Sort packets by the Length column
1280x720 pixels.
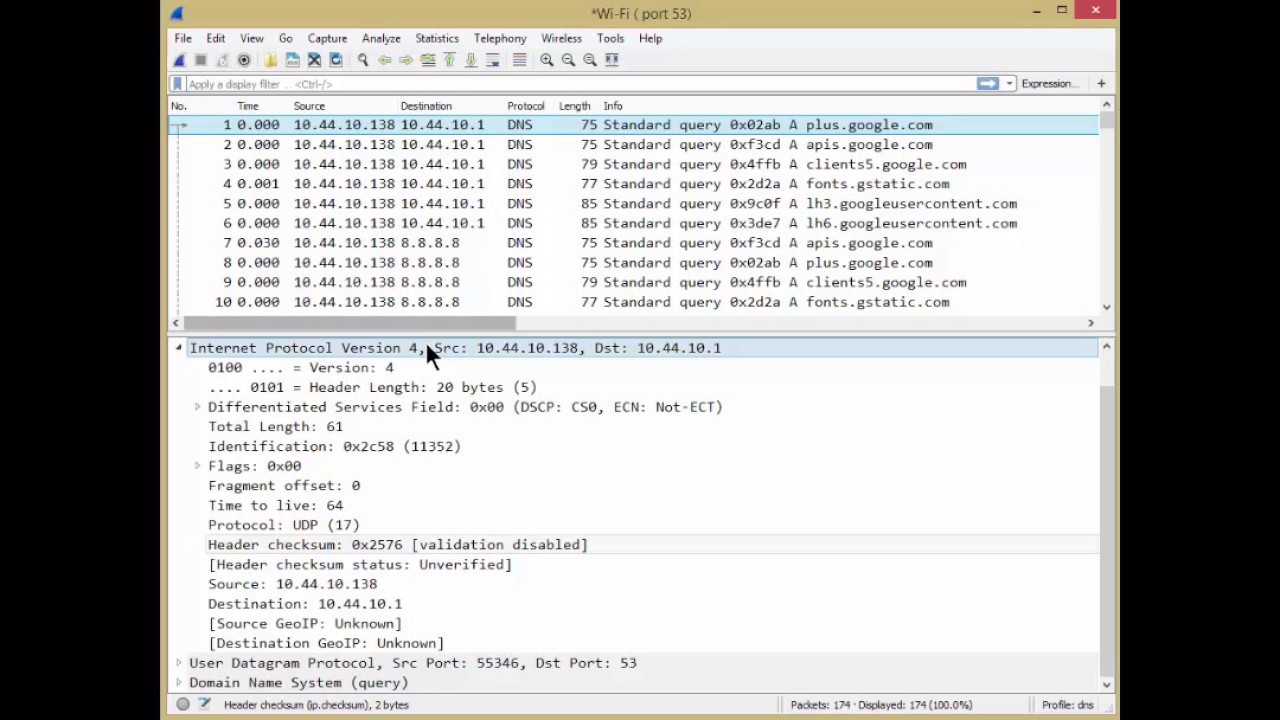pos(575,106)
